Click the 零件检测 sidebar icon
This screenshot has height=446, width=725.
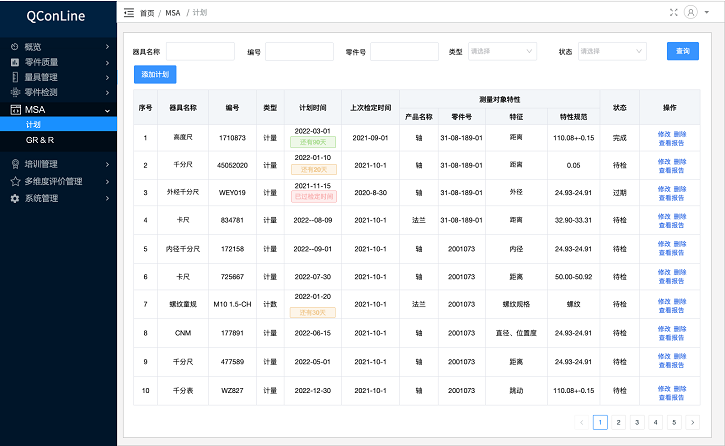click(x=14, y=92)
